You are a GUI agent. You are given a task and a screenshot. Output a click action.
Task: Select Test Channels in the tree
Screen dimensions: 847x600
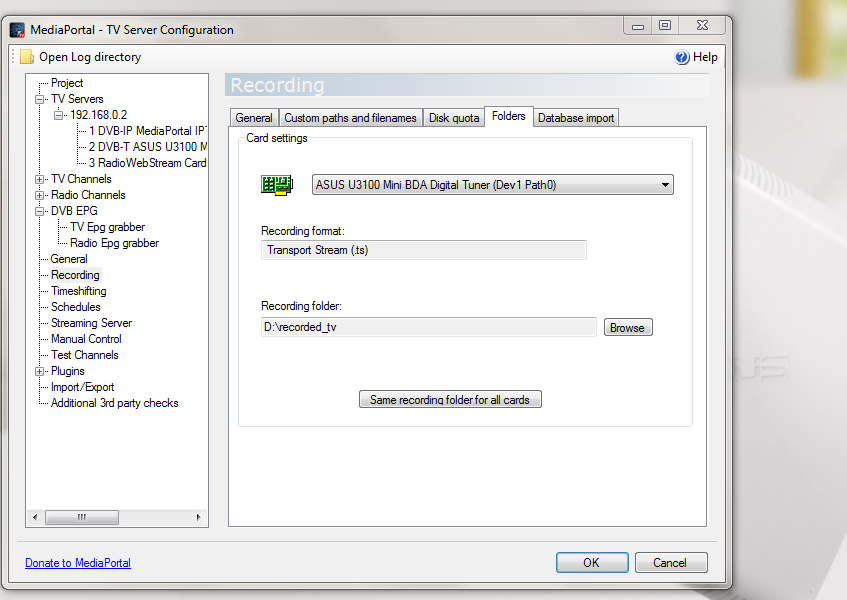point(85,355)
